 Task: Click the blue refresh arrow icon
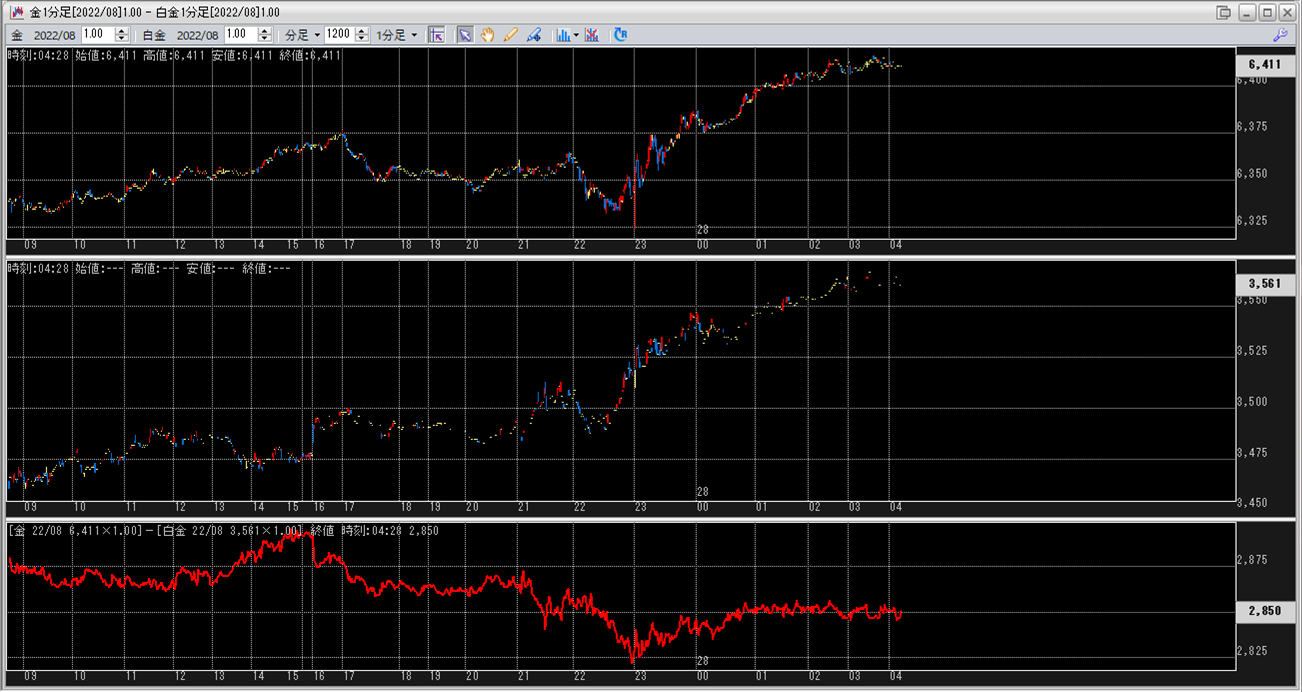pos(620,34)
